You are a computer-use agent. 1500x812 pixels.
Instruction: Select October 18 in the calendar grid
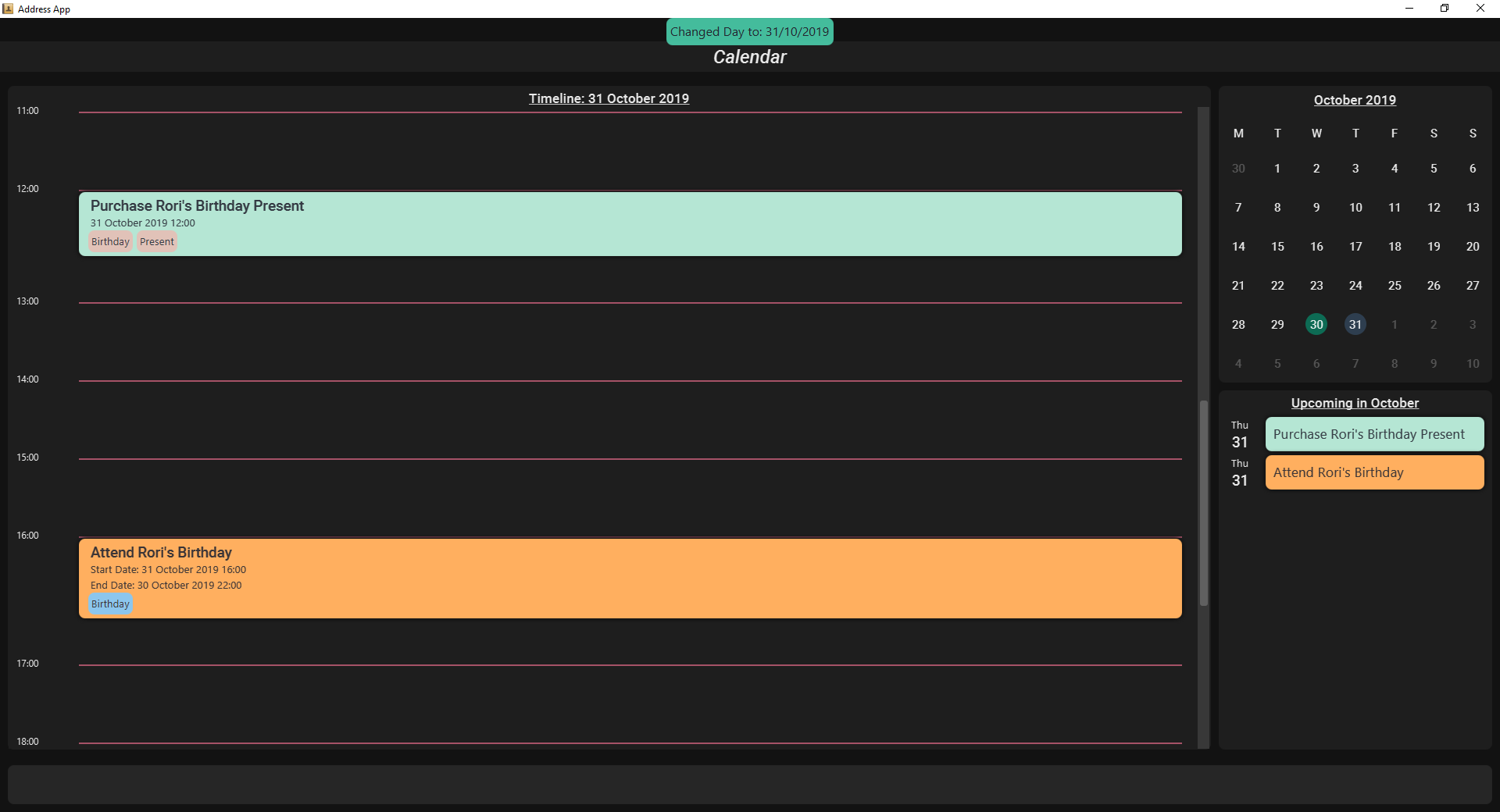click(x=1395, y=247)
